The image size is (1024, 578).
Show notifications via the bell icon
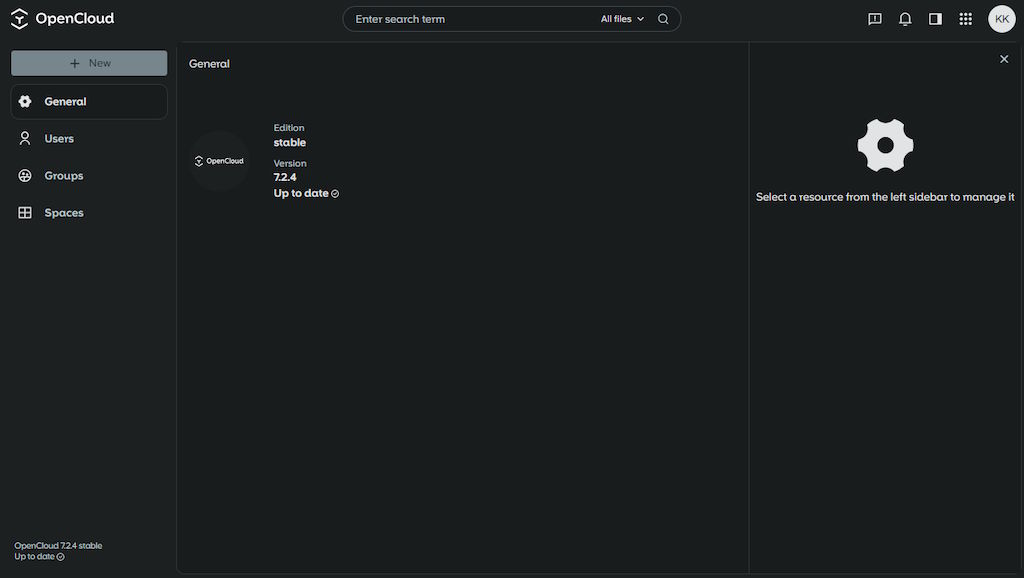click(x=904, y=19)
